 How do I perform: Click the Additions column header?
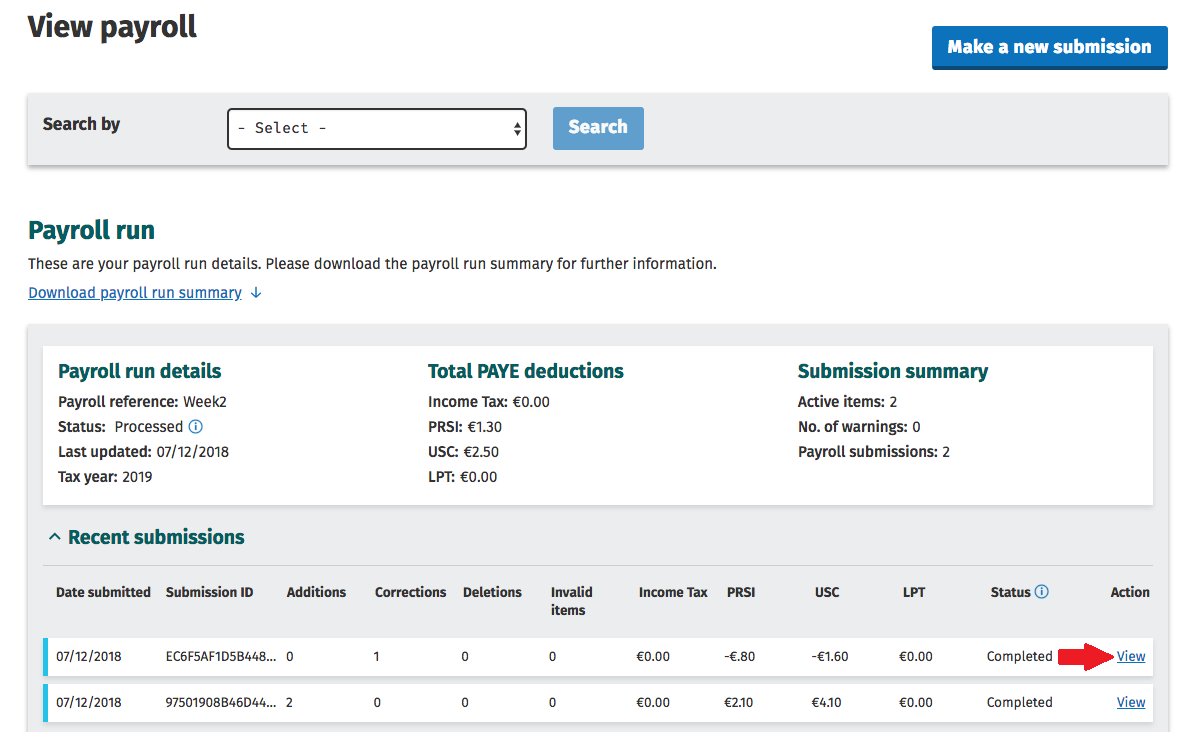point(316,592)
